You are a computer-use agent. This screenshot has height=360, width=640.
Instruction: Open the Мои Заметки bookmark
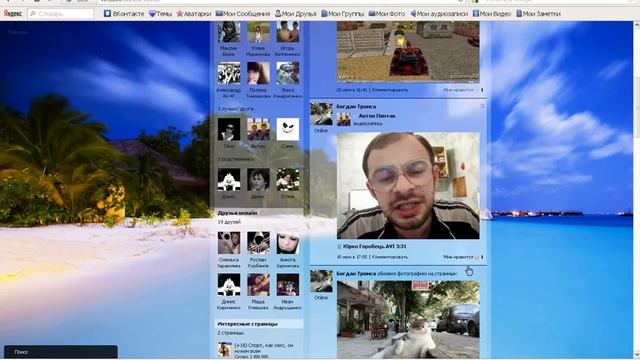click(538, 13)
